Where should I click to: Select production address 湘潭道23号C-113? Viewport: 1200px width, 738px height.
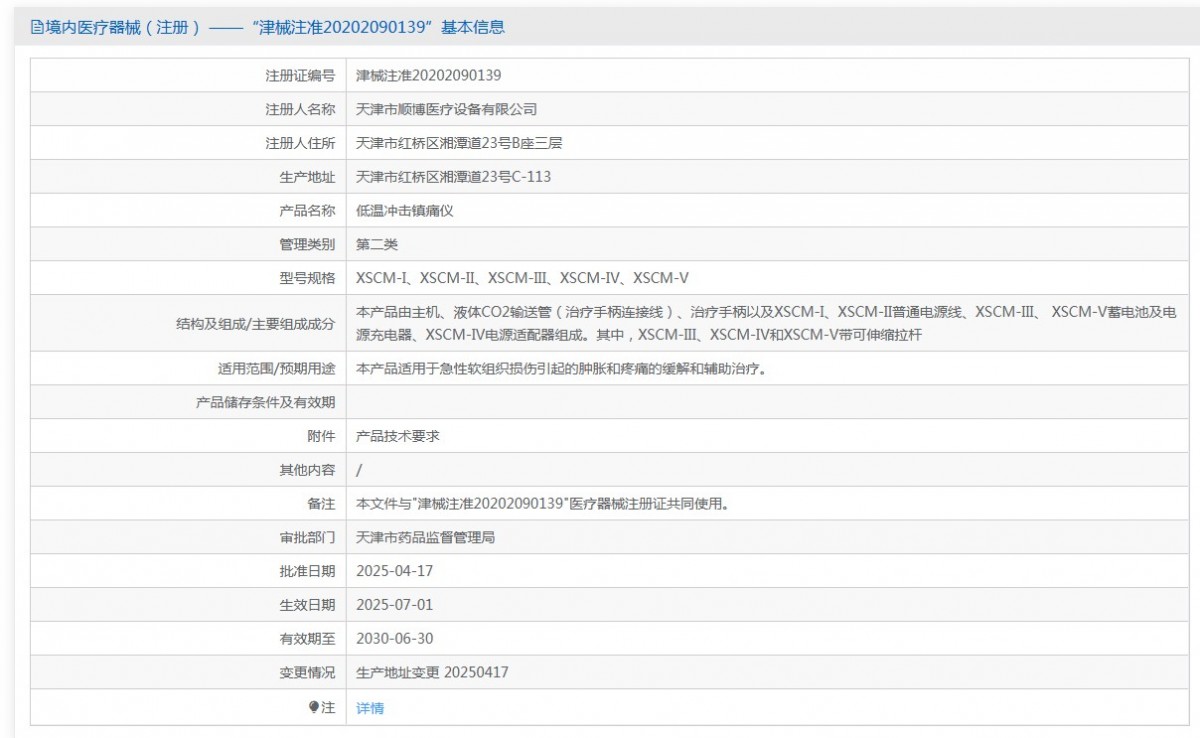tap(454, 177)
